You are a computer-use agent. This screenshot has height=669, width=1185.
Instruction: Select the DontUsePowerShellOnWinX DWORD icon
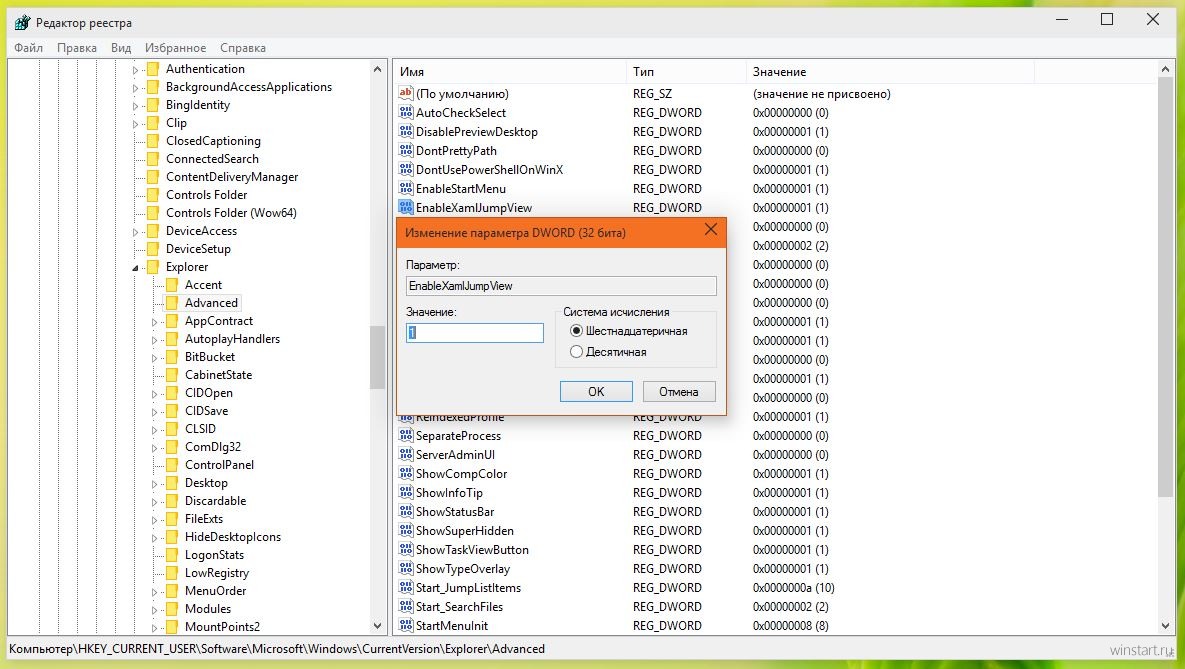click(406, 169)
